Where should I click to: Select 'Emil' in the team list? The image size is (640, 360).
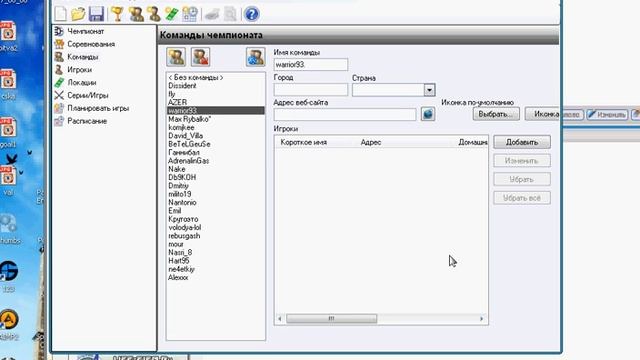coord(175,211)
